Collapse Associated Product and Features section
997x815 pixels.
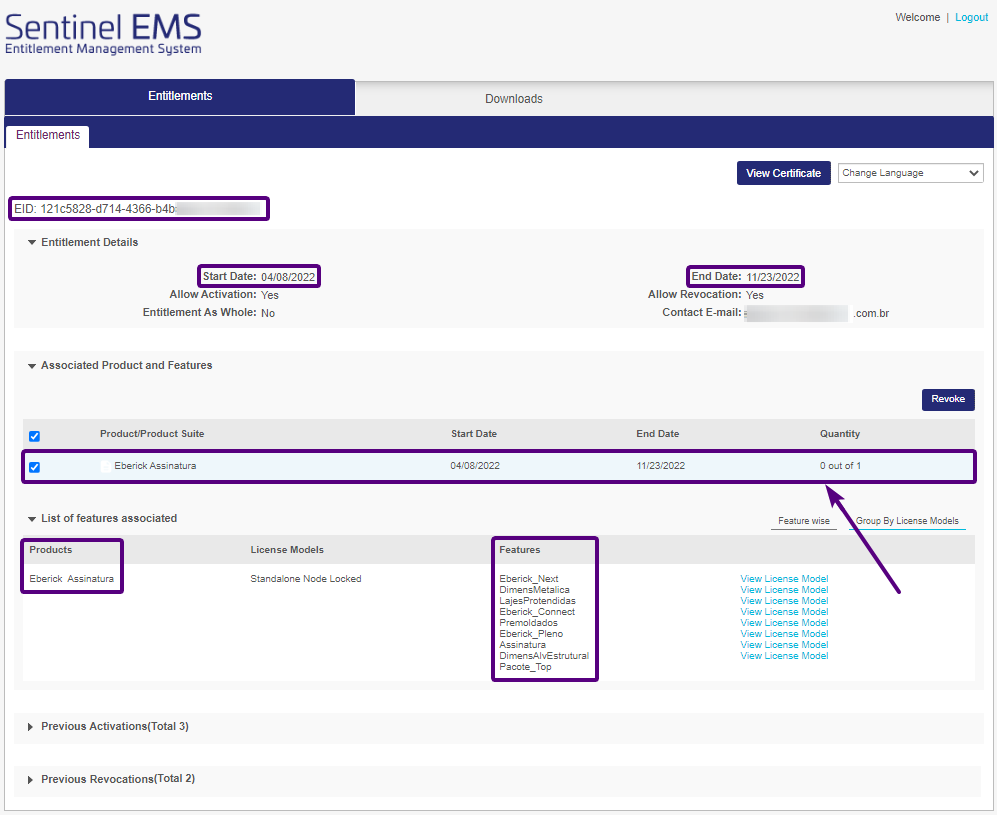point(32,366)
